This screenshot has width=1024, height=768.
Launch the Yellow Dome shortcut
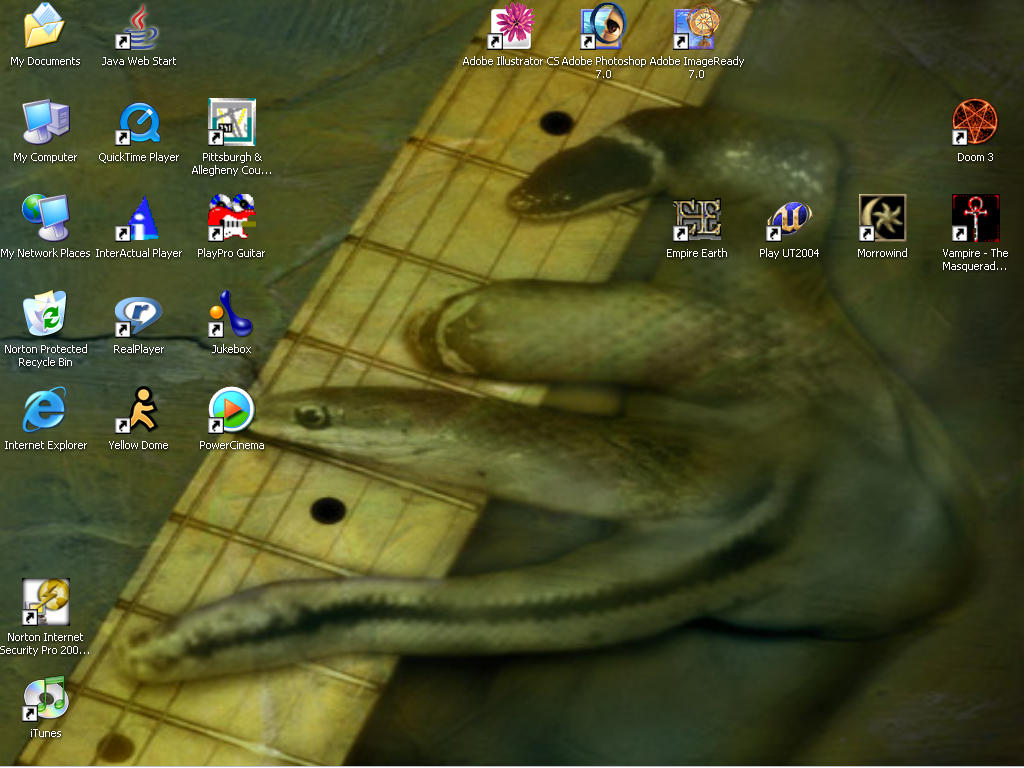(x=138, y=410)
